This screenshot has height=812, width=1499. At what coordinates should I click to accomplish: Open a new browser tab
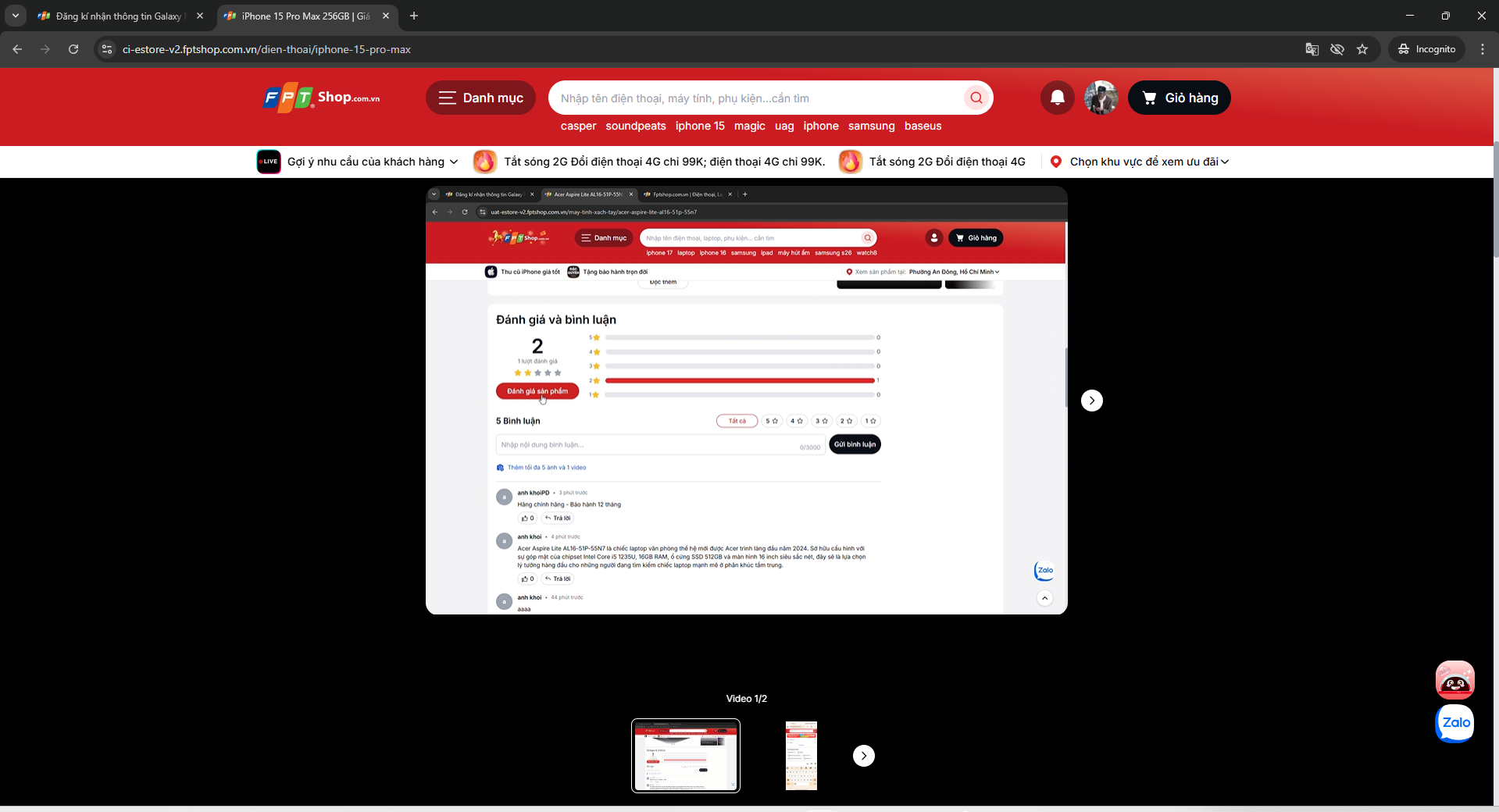414,16
